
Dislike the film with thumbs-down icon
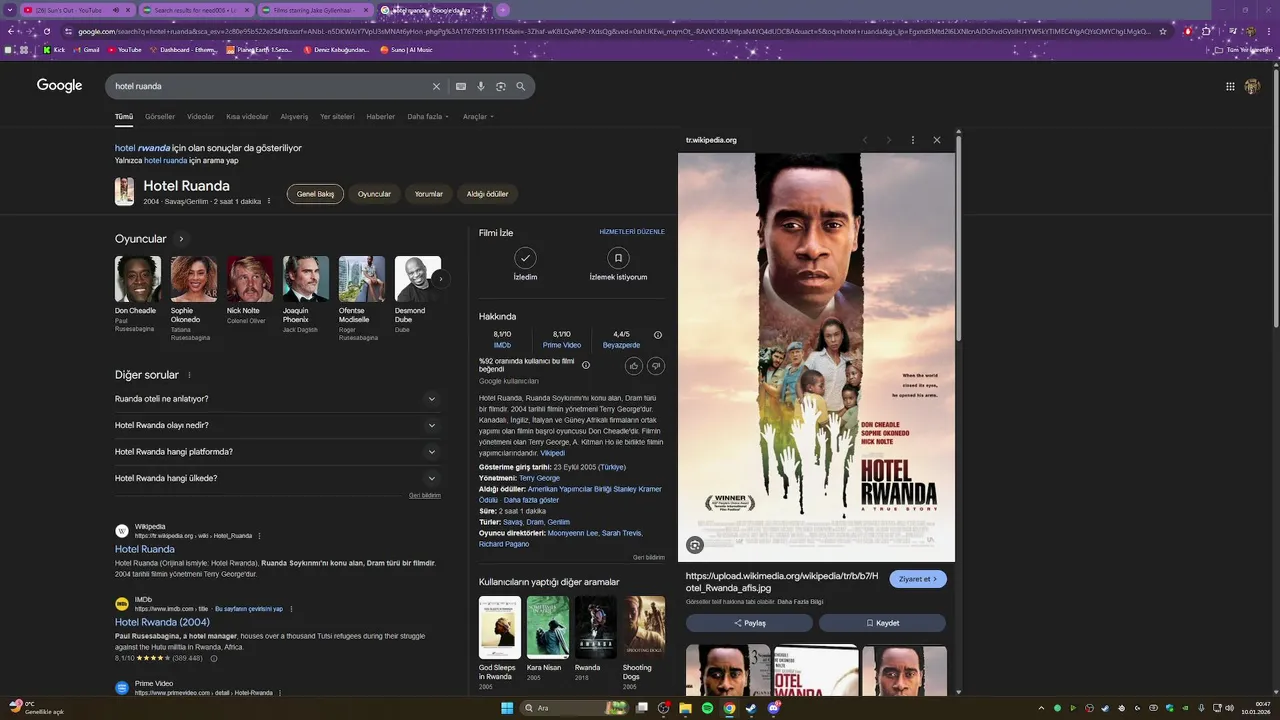point(656,366)
